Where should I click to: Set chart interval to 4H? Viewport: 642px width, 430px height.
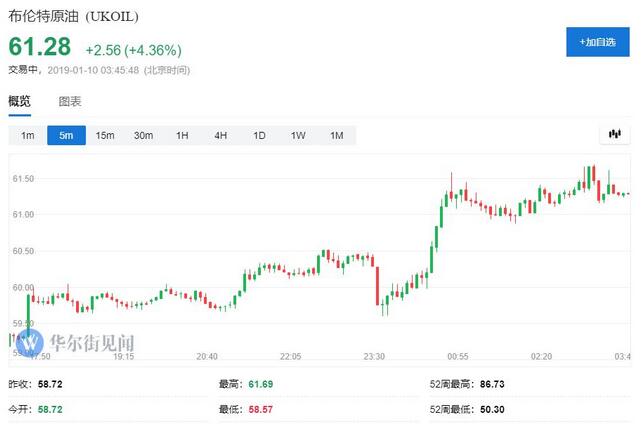(x=221, y=135)
